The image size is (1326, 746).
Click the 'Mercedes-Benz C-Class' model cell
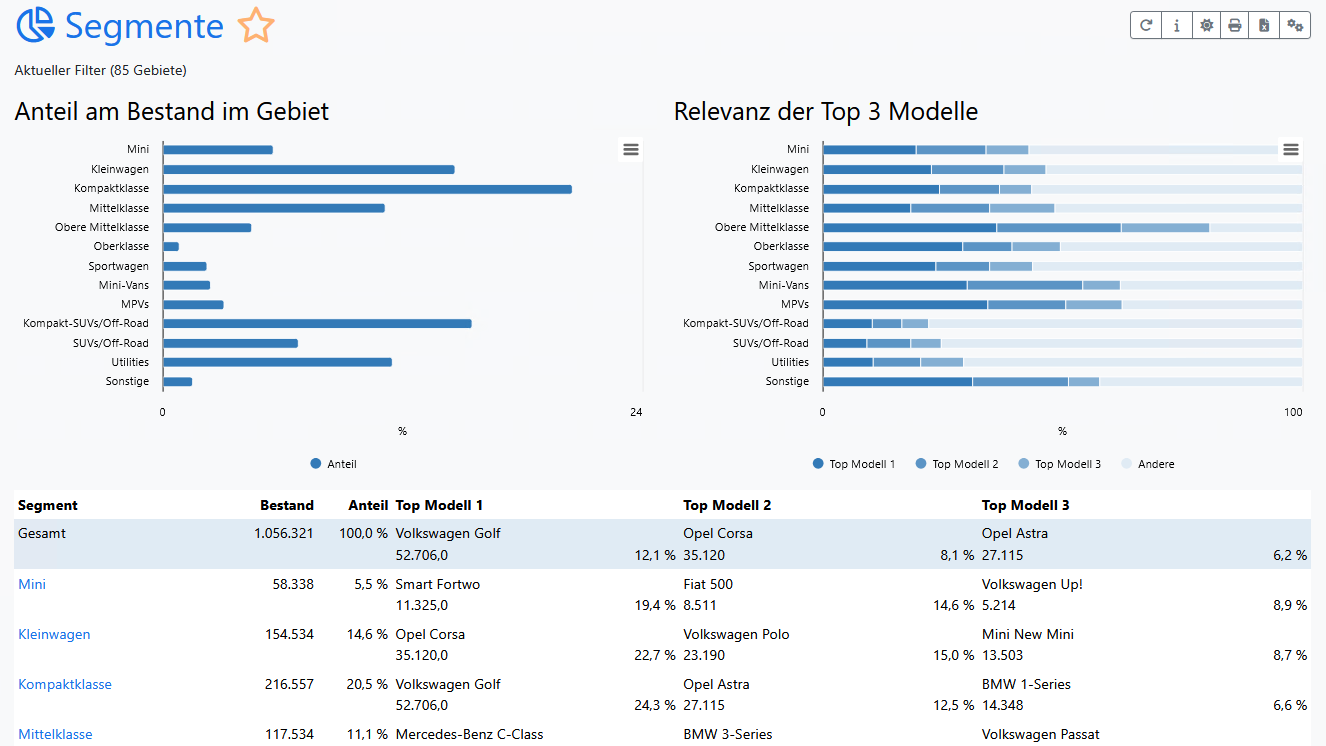click(x=470, y=734)
